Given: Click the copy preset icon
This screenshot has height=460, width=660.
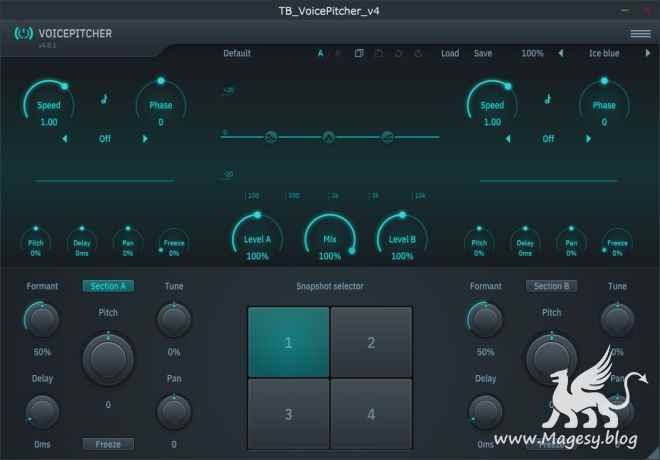Looking at the screenshot, I should click(x=358, y=54).
